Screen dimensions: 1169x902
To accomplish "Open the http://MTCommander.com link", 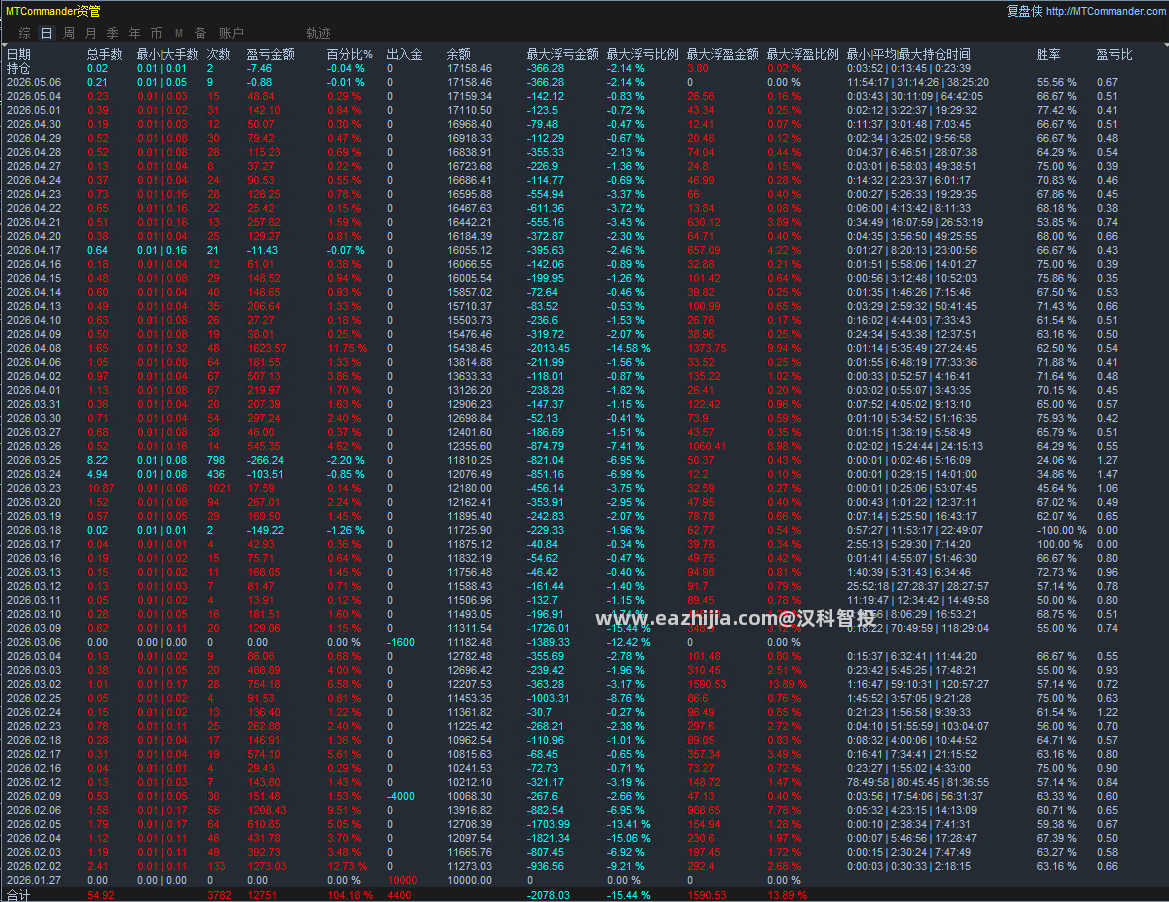I will [1106, 11].
